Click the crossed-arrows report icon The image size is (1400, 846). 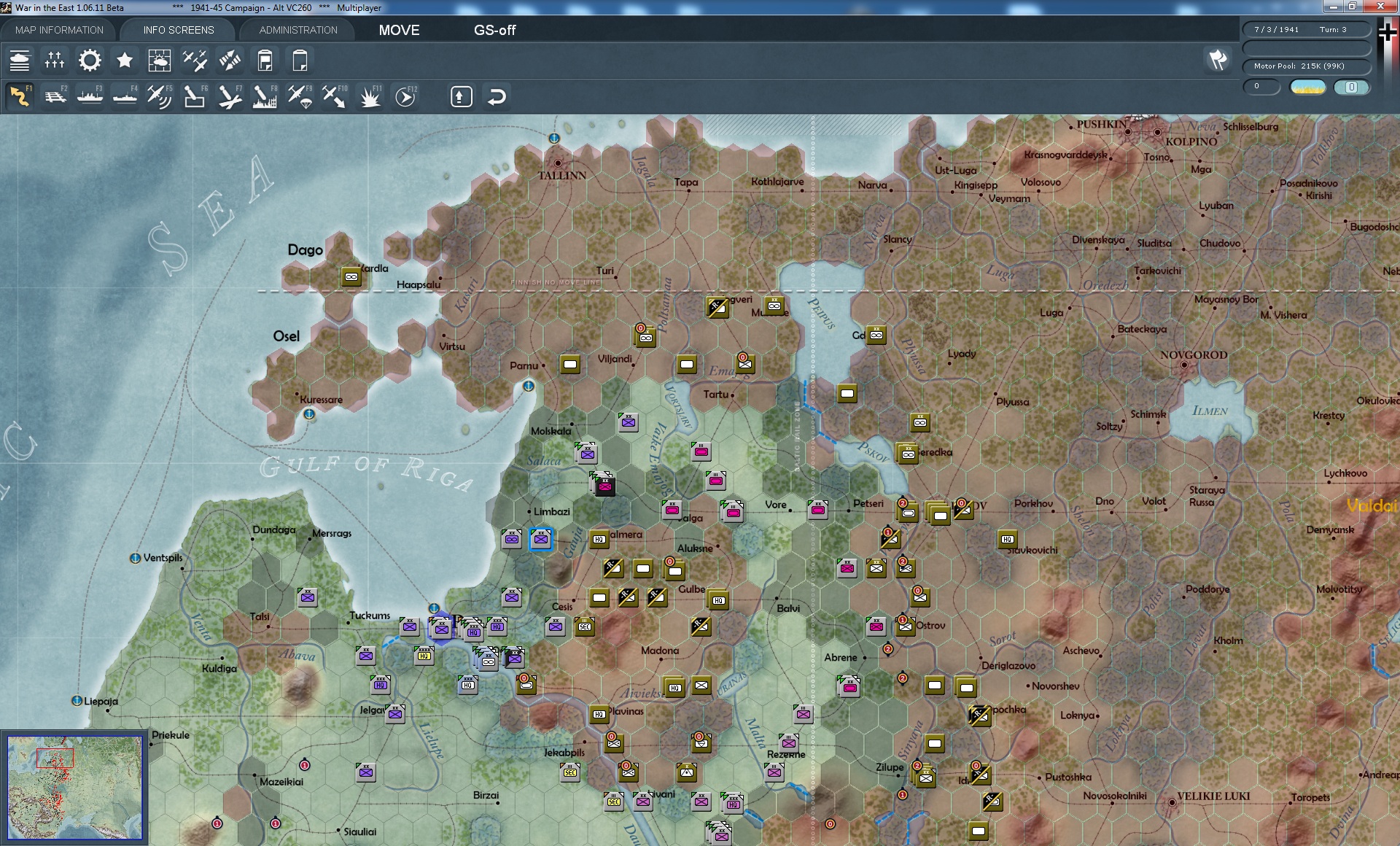click(x=230, y=61)
